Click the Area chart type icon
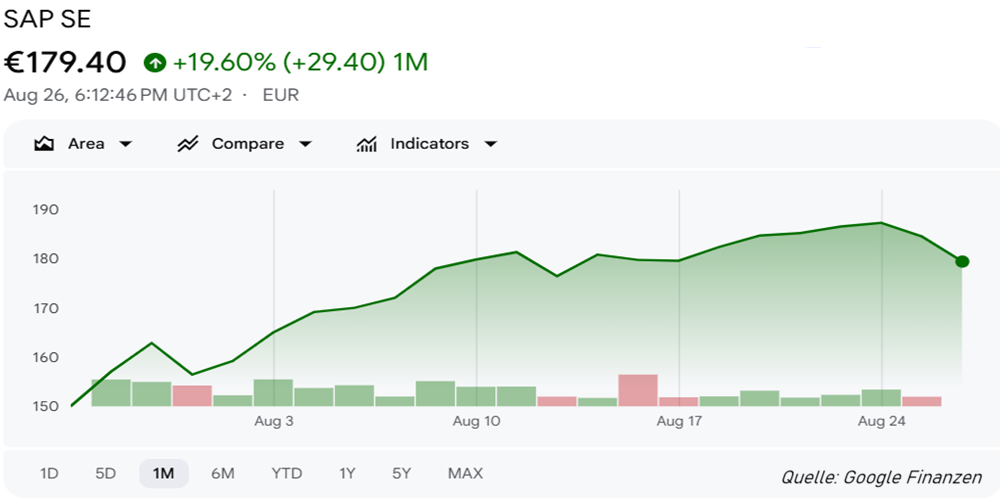This screenshot has width=1000, height=500. pos(44,144)
